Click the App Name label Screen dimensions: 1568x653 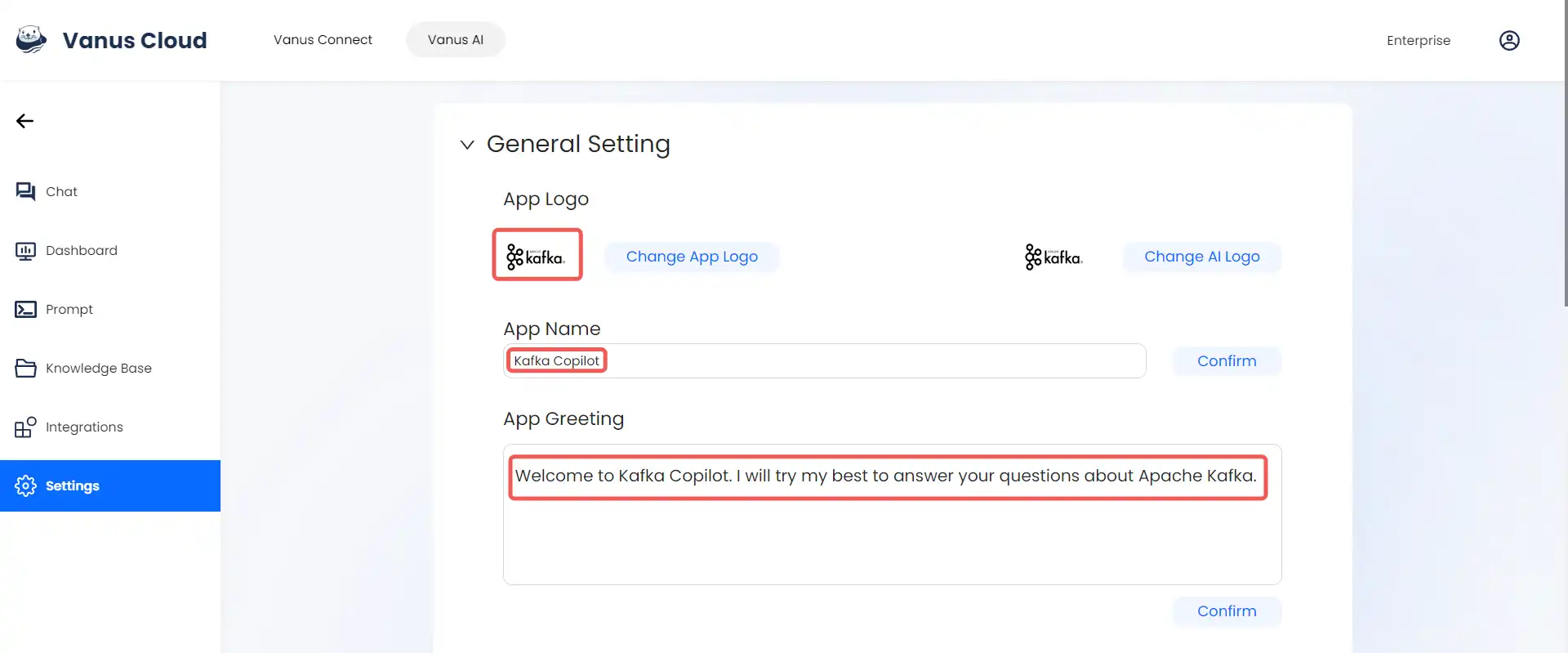[551, 329]
